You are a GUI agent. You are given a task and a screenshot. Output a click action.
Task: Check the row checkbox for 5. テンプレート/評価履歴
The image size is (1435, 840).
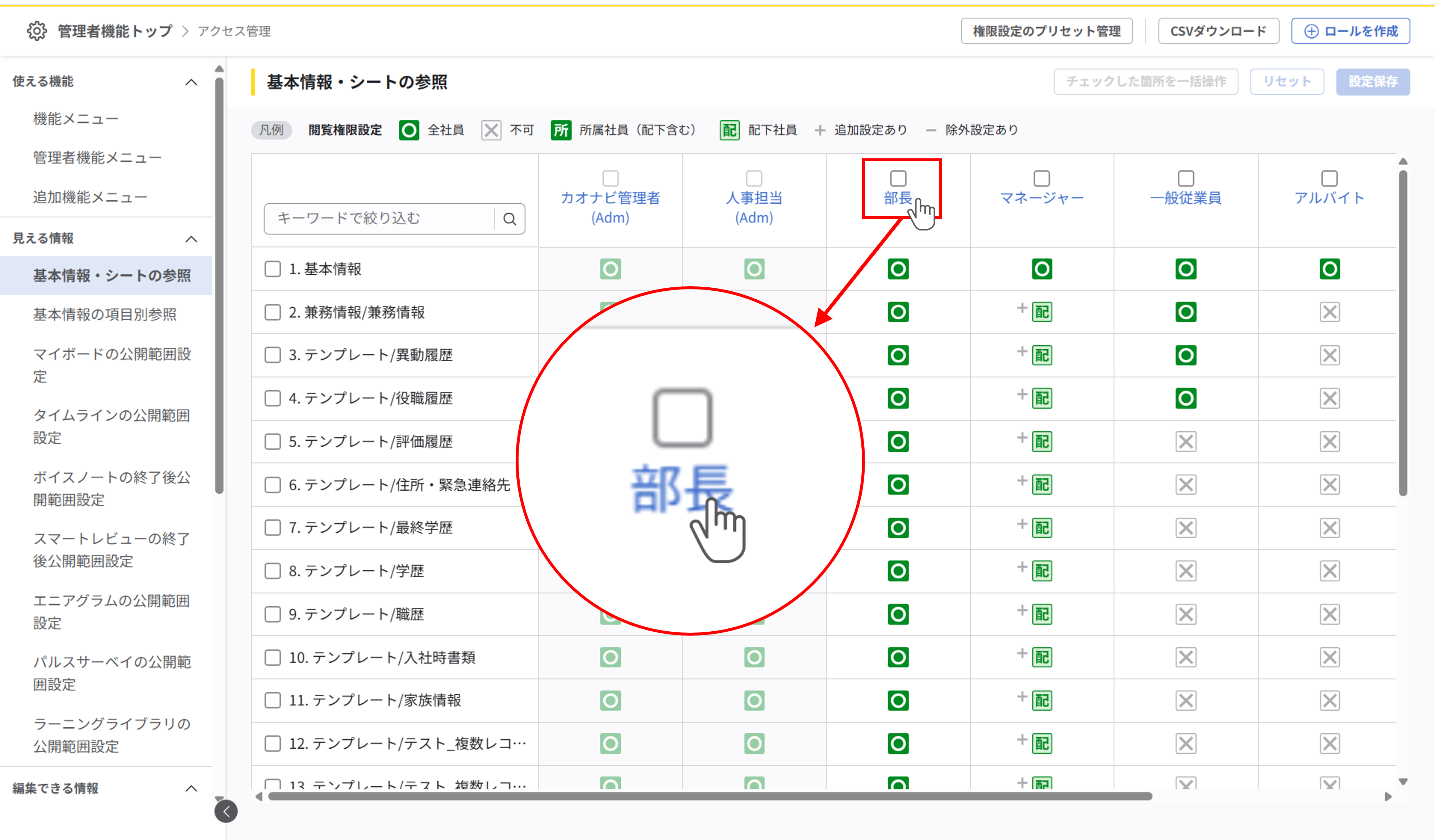pyautogui.click(x=273, y=441)
